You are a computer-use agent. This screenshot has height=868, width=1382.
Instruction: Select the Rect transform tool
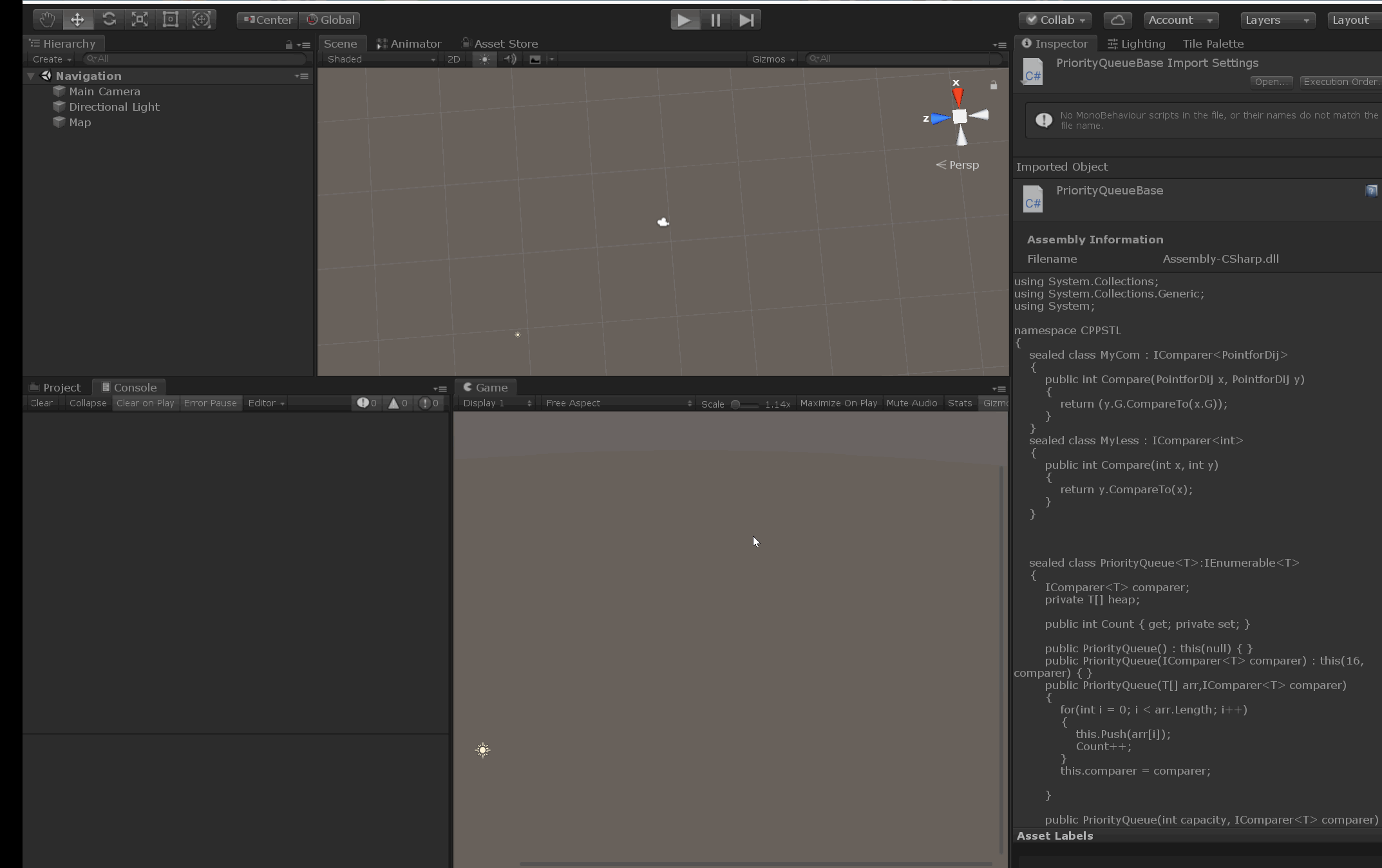171,20
